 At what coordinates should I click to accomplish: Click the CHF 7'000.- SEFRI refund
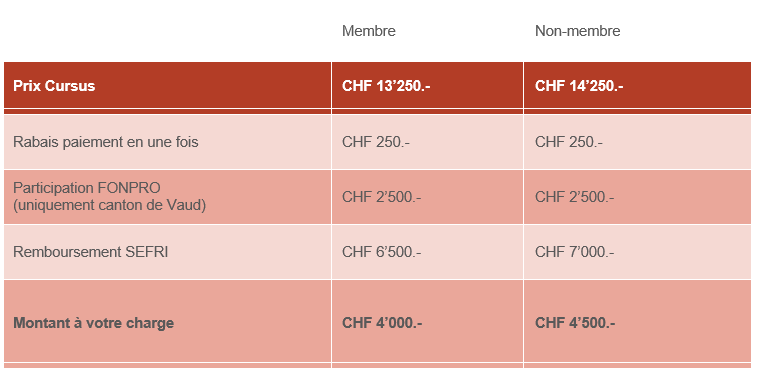click(x=575, y=252)
